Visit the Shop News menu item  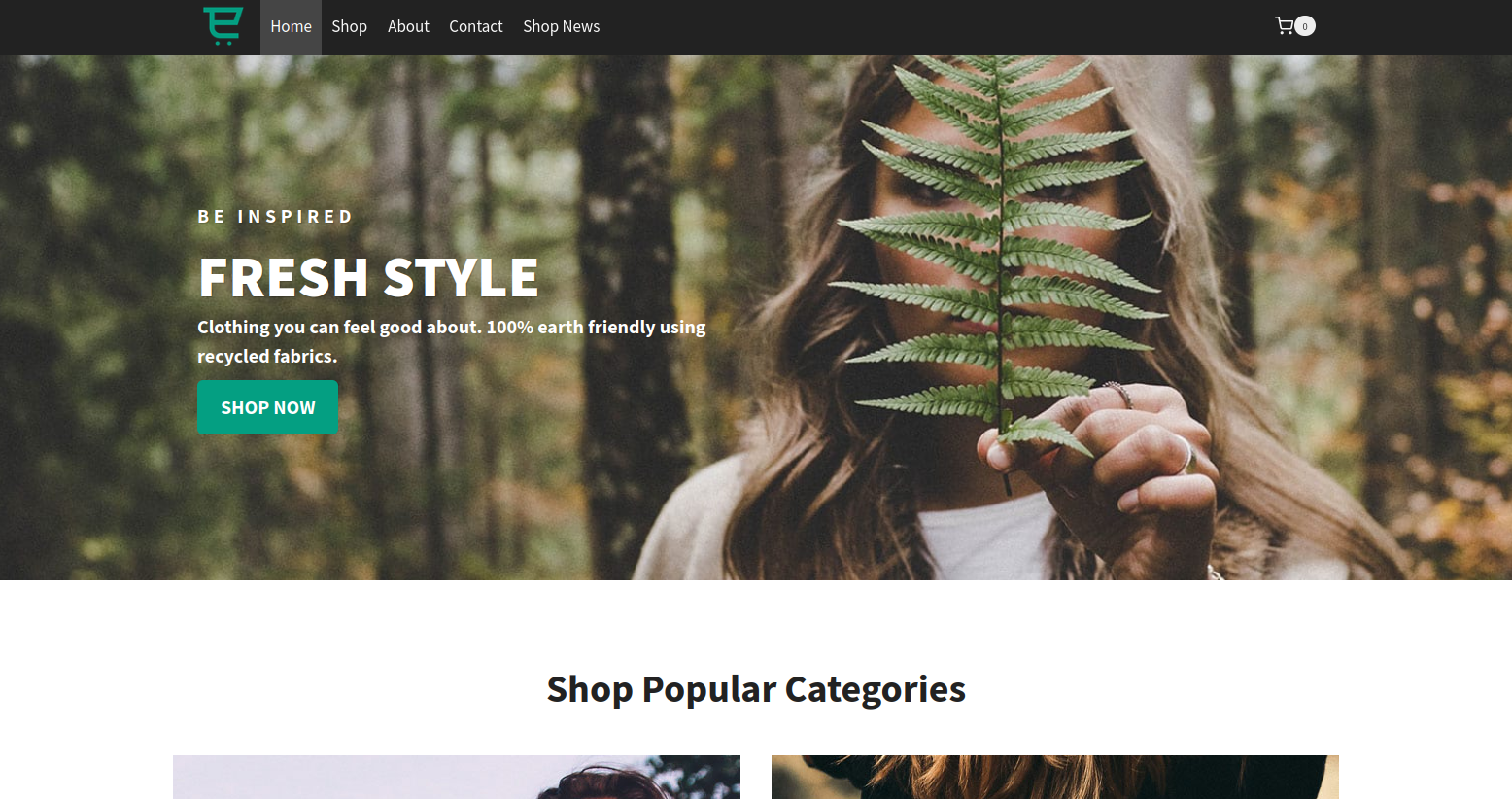(561, 27)
